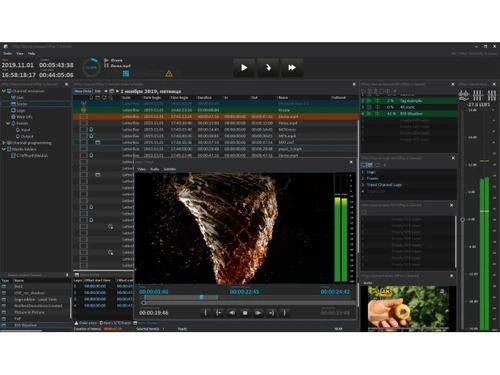This screenshot has width=500, height=375.
Task: Click the bell event icon on MOV.mov row
Action: point(91,129)
